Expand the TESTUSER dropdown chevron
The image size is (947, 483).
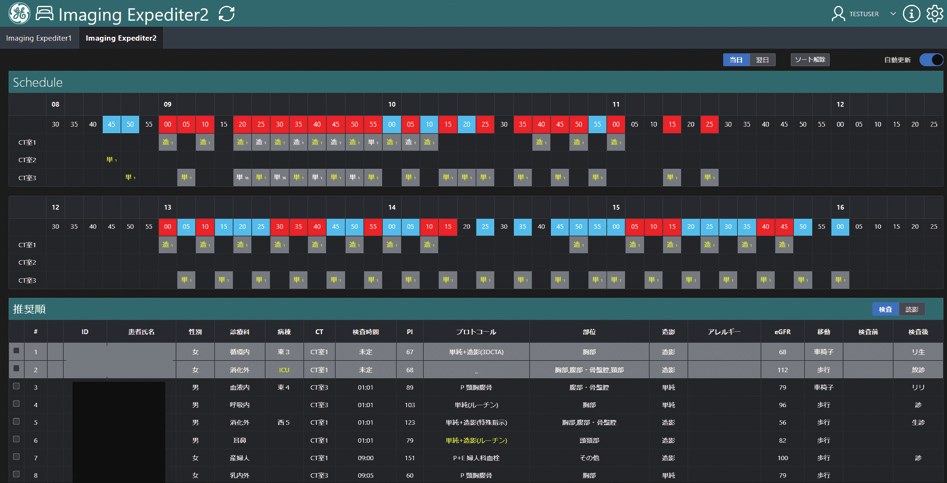click(x=893, y=14)
